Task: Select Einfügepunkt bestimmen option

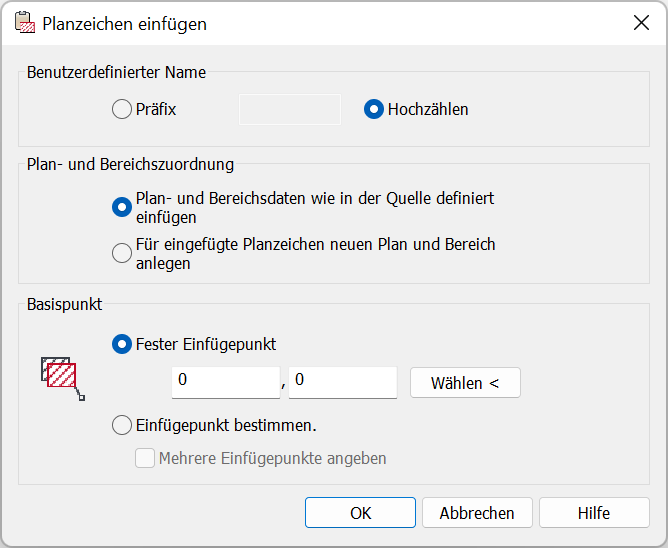Action: [x=122, y=425]
